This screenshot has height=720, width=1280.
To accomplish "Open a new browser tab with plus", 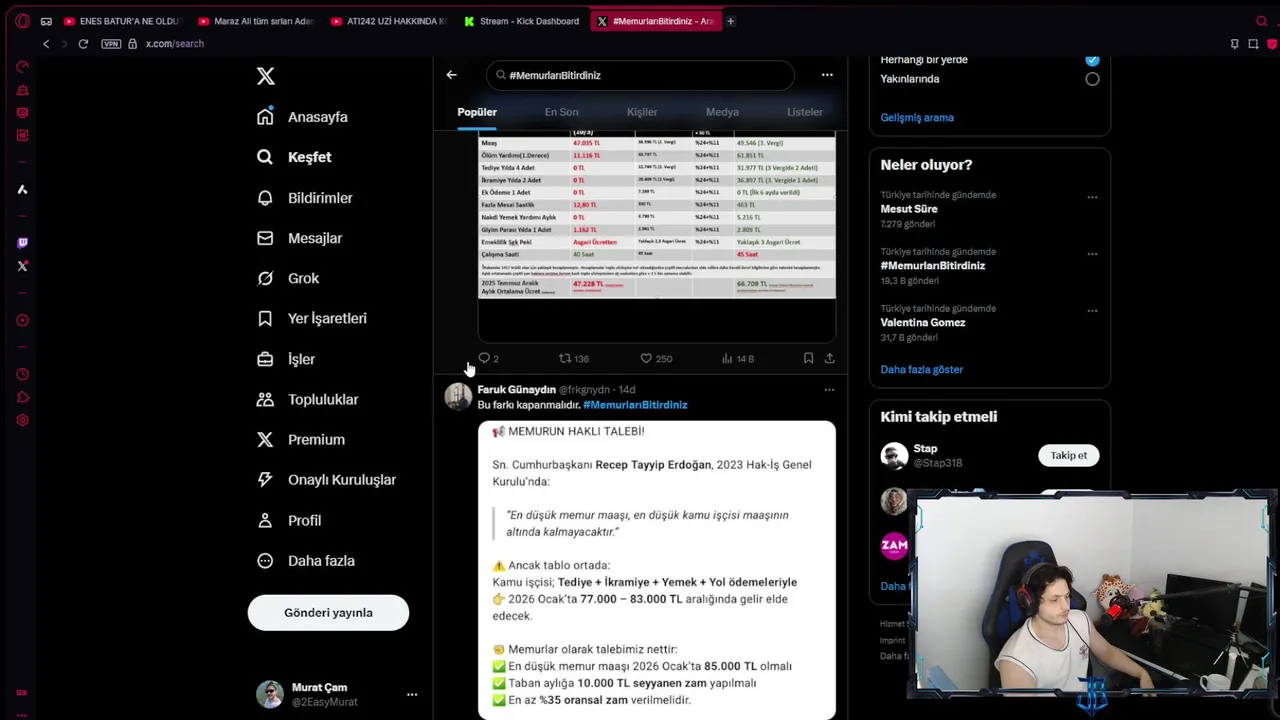I will click(x=730, y=21).
